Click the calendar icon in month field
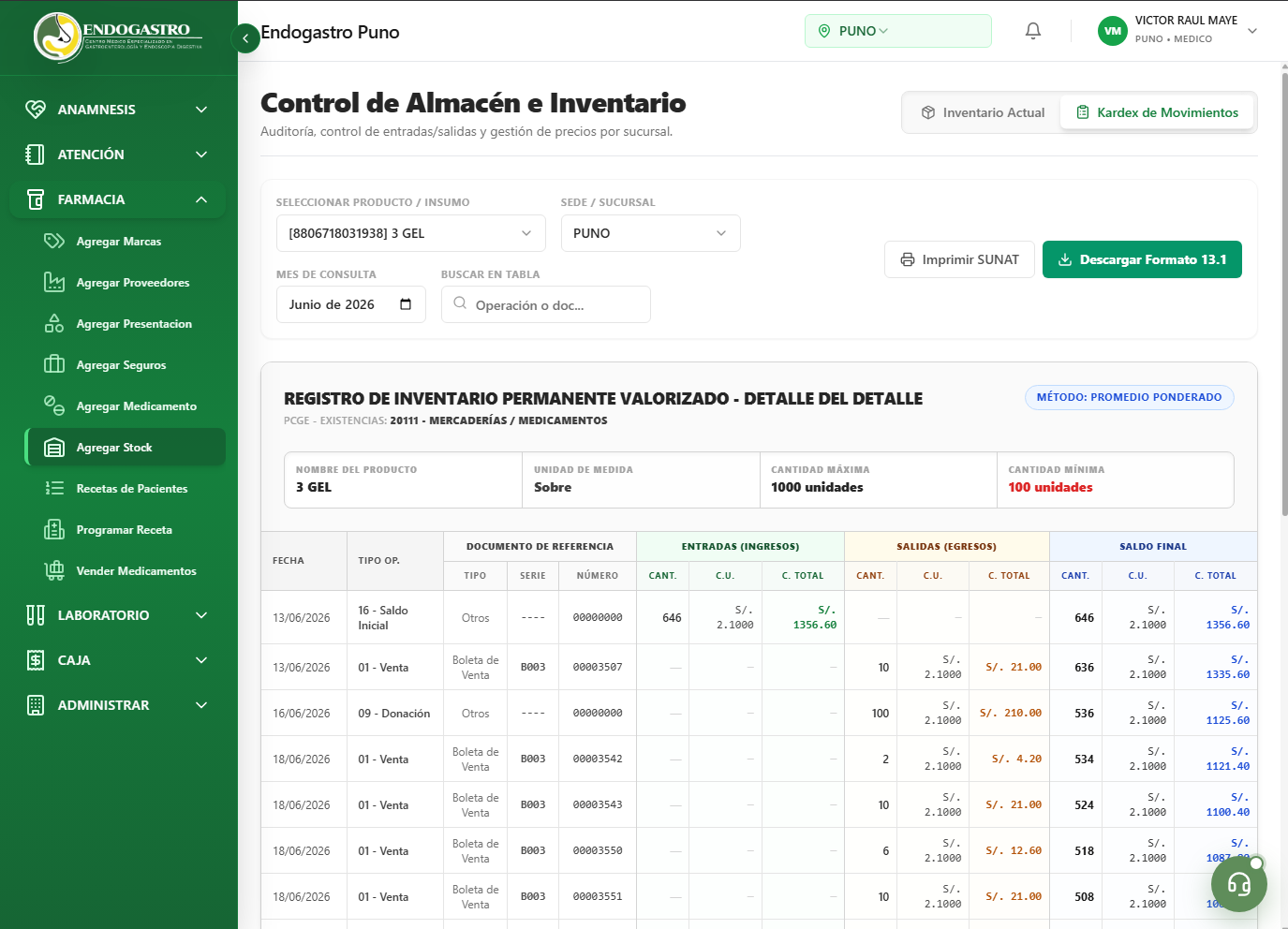1288x929 pixels. pos(406,304)
